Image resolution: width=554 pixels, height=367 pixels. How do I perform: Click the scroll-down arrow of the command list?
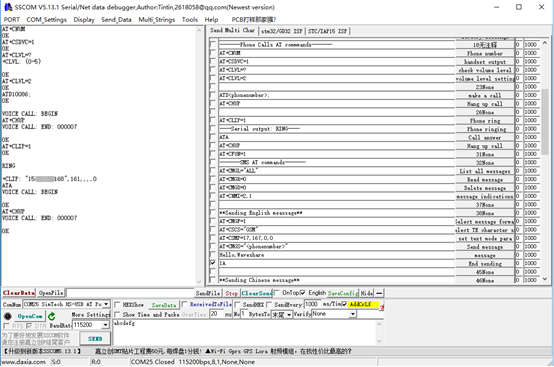[545, 279]
